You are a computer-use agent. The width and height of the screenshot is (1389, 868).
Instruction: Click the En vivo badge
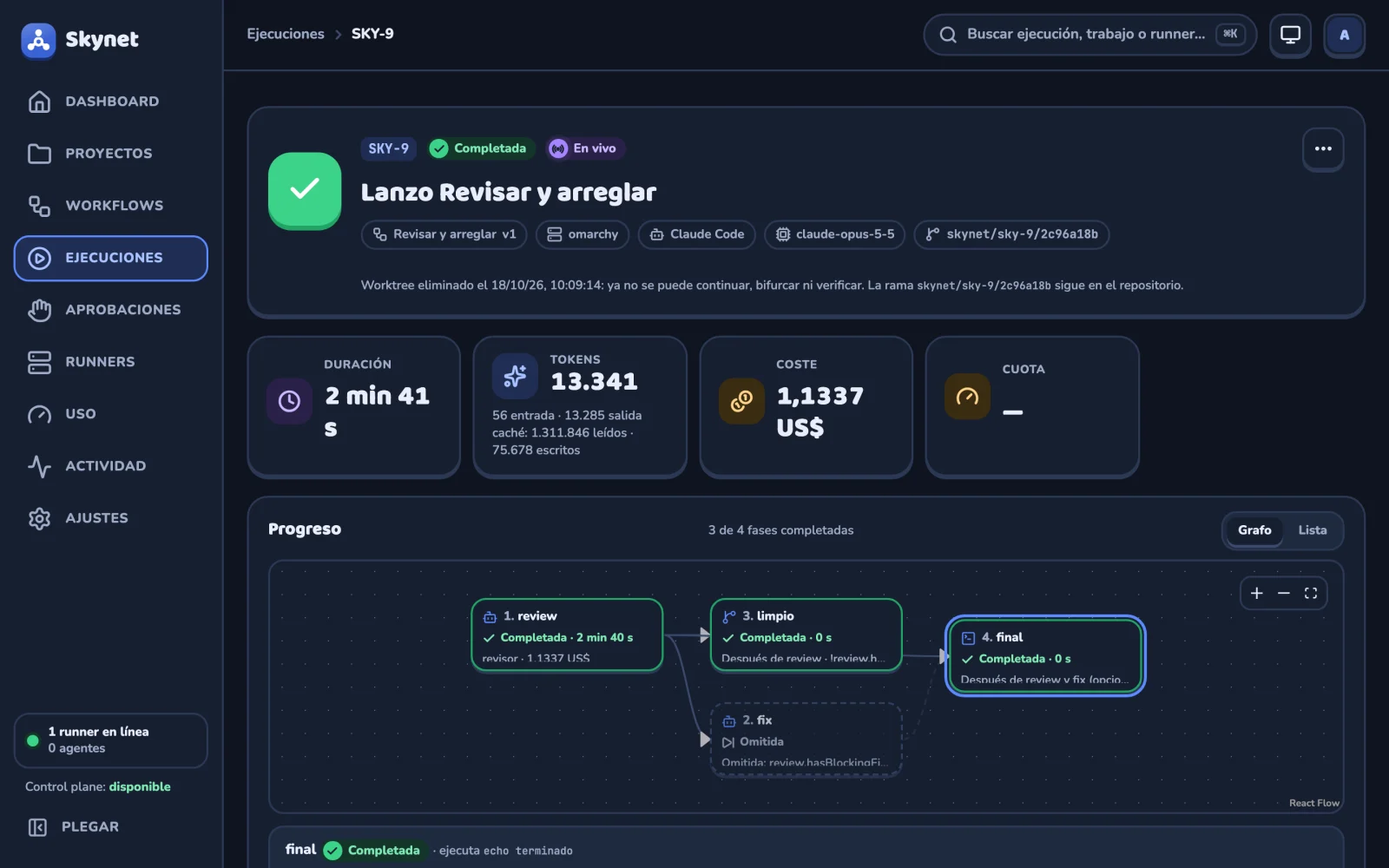click(585, 148)
